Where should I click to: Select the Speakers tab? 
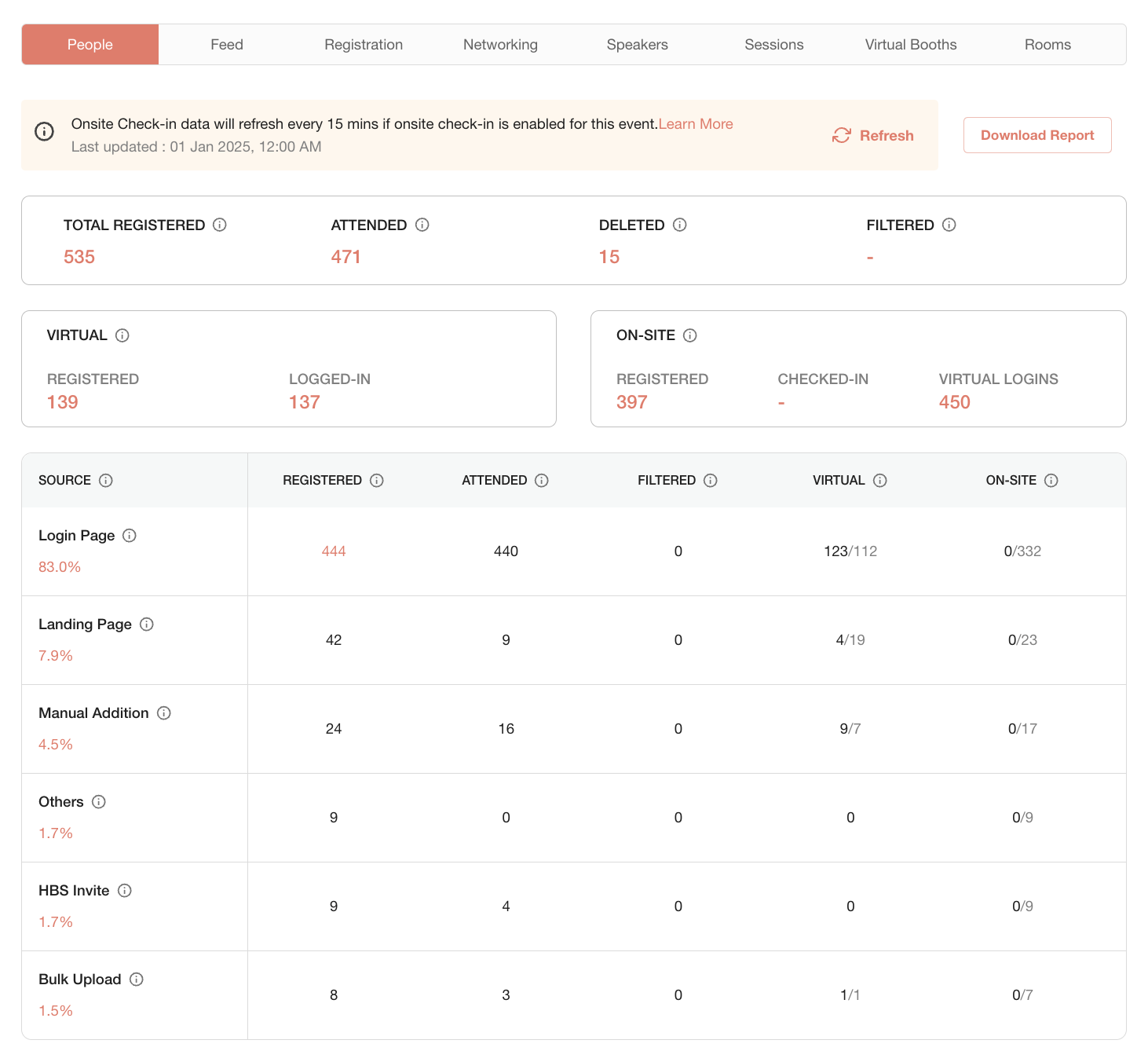click(x=638, y=45)
